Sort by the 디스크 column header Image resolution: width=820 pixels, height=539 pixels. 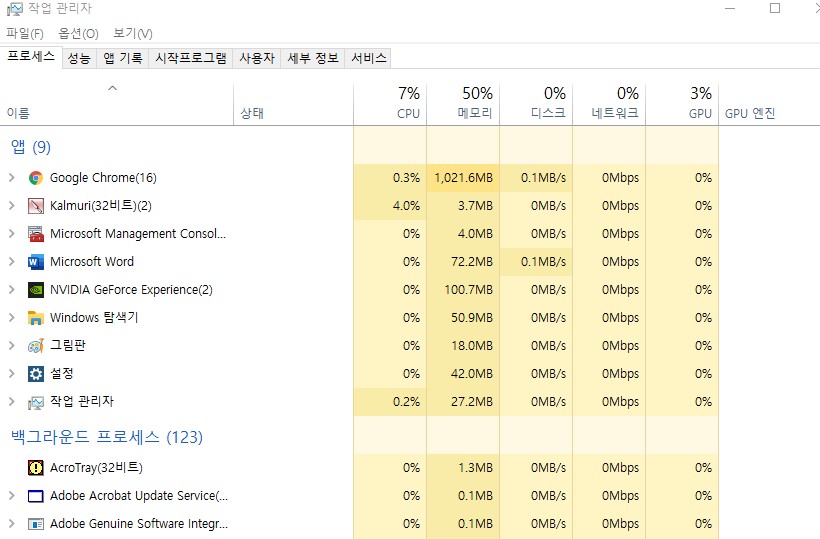pos(537,105)
